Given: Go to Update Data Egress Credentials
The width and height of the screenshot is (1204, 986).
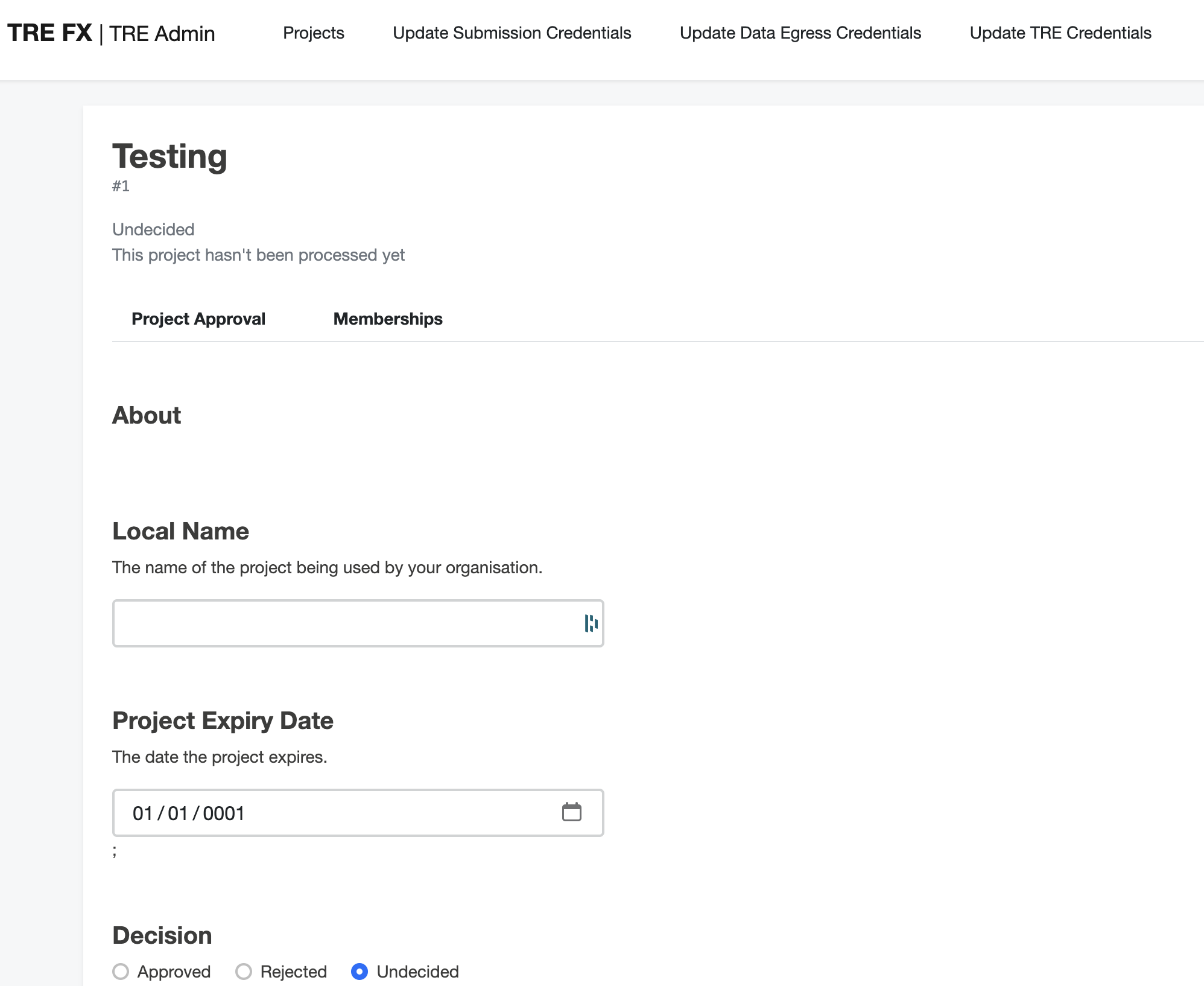Looking at the screenshot, I should (800, 33).
